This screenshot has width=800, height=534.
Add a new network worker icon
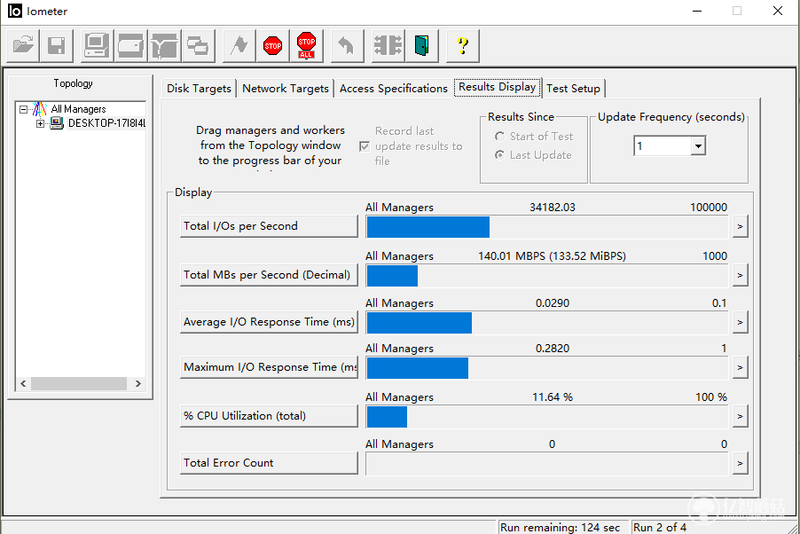pyautogui.click(x=164, y=46)
